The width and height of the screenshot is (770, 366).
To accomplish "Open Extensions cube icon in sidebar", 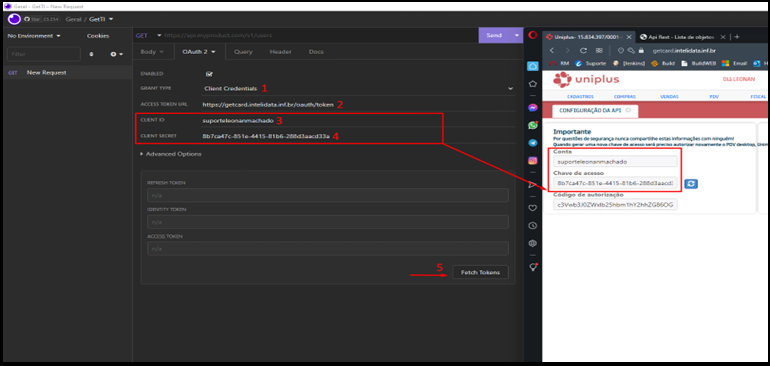I will coord(532,243).
